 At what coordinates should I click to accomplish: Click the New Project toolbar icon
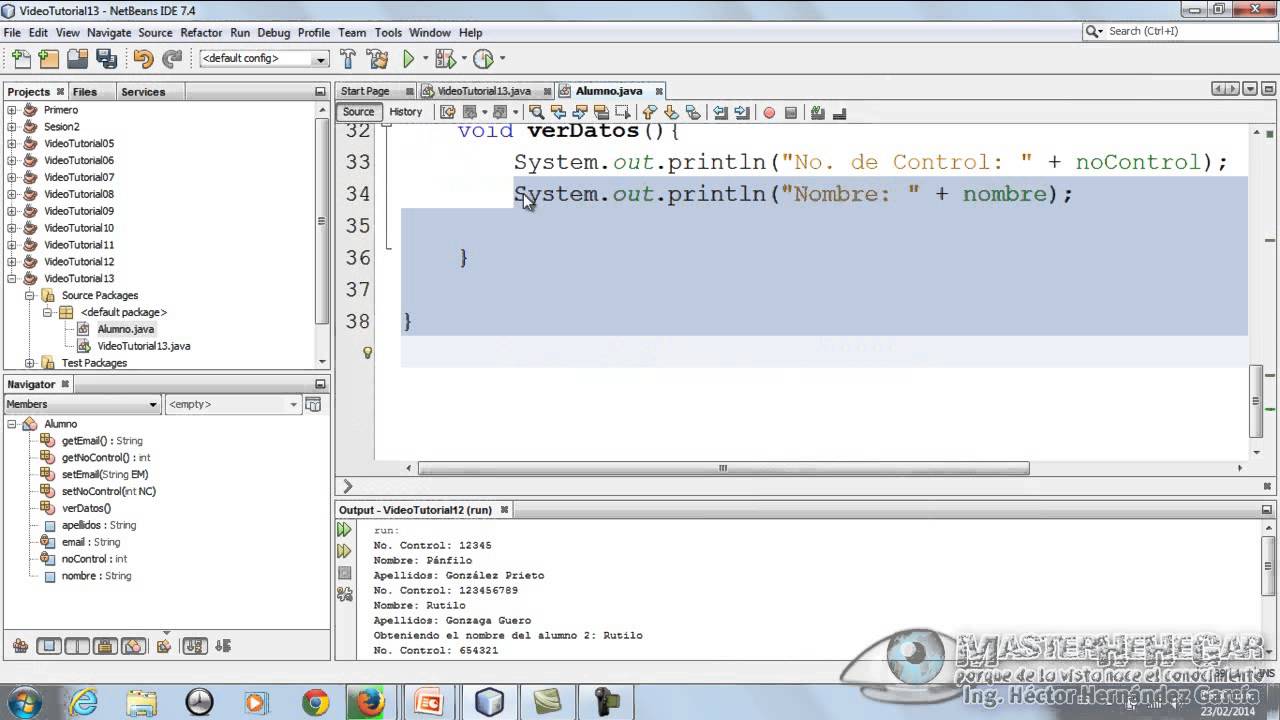(48, 59)
